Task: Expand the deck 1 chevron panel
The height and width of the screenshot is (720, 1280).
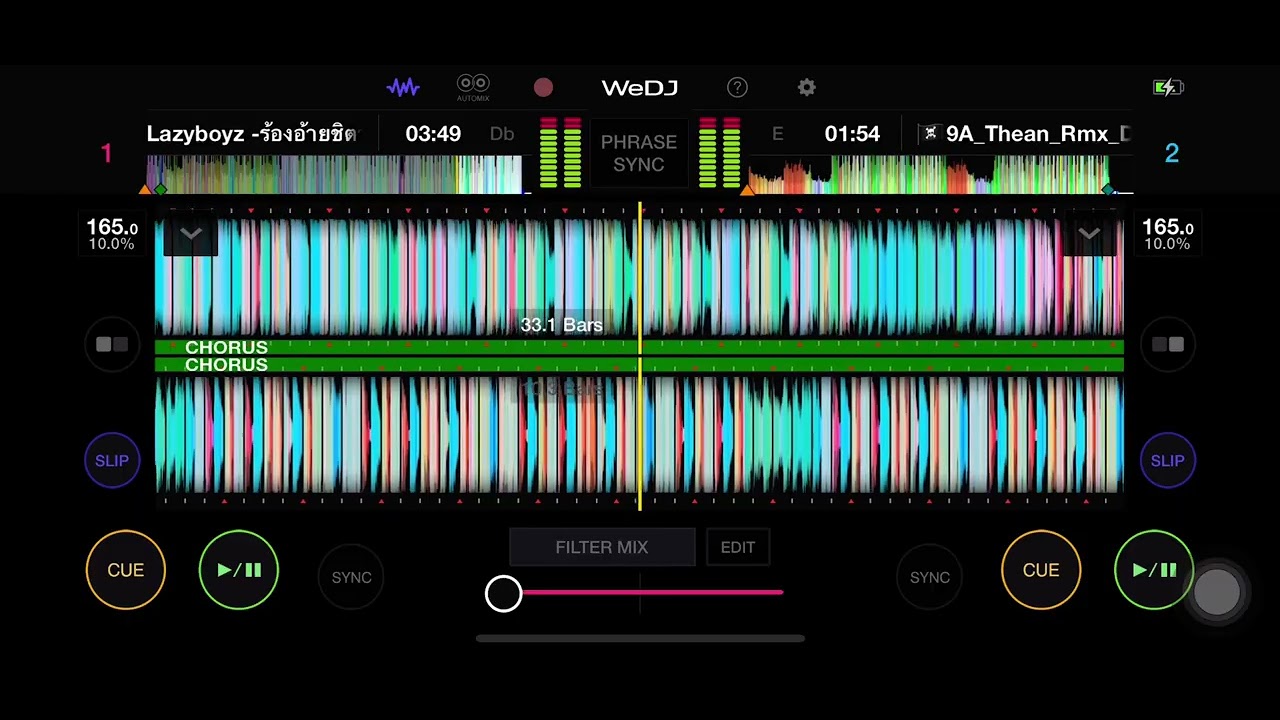Action: 191,234
